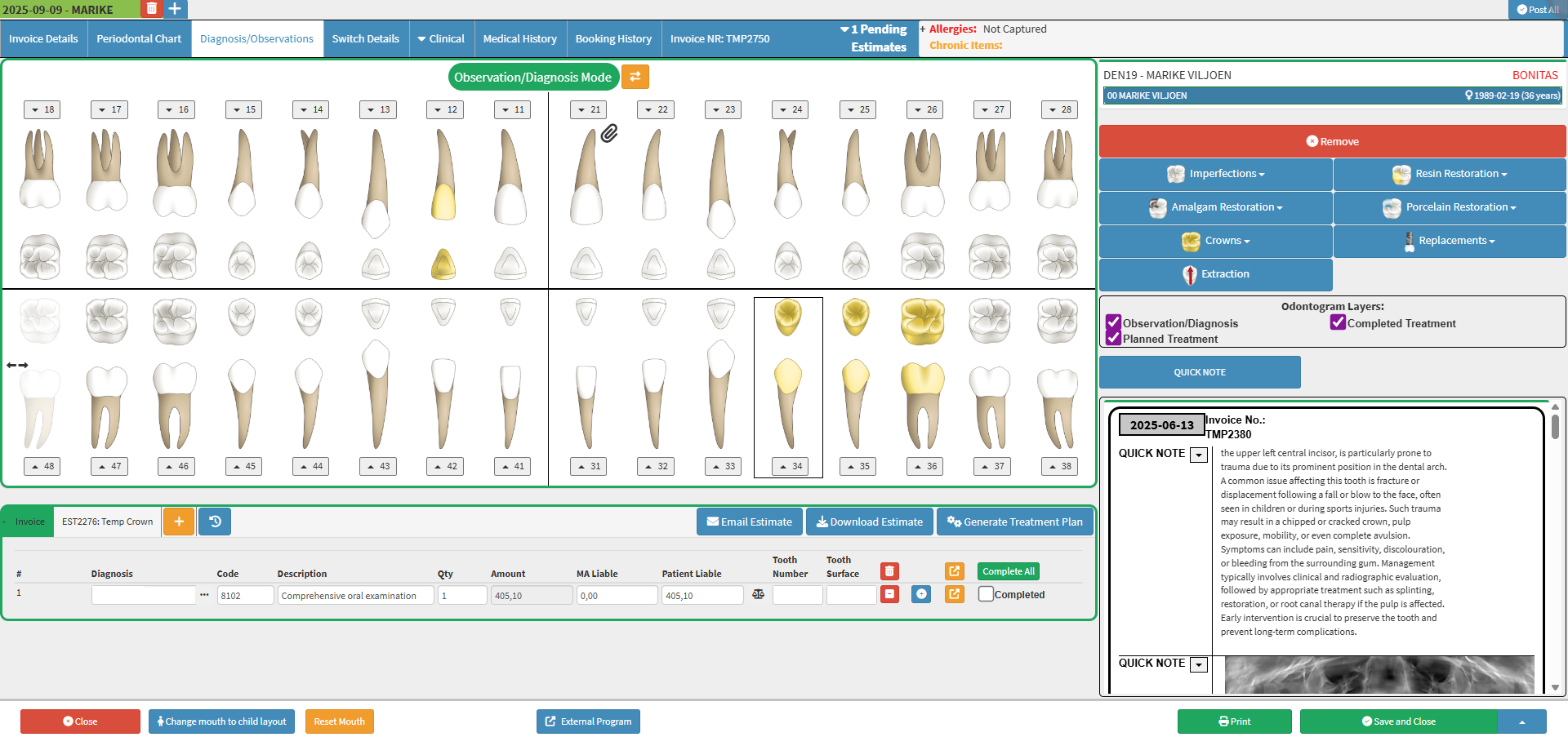Image resolution: width=1568 pixels, height=737 pixels.
Task: Select the side view of tooth 11
Action: (510, 177)
